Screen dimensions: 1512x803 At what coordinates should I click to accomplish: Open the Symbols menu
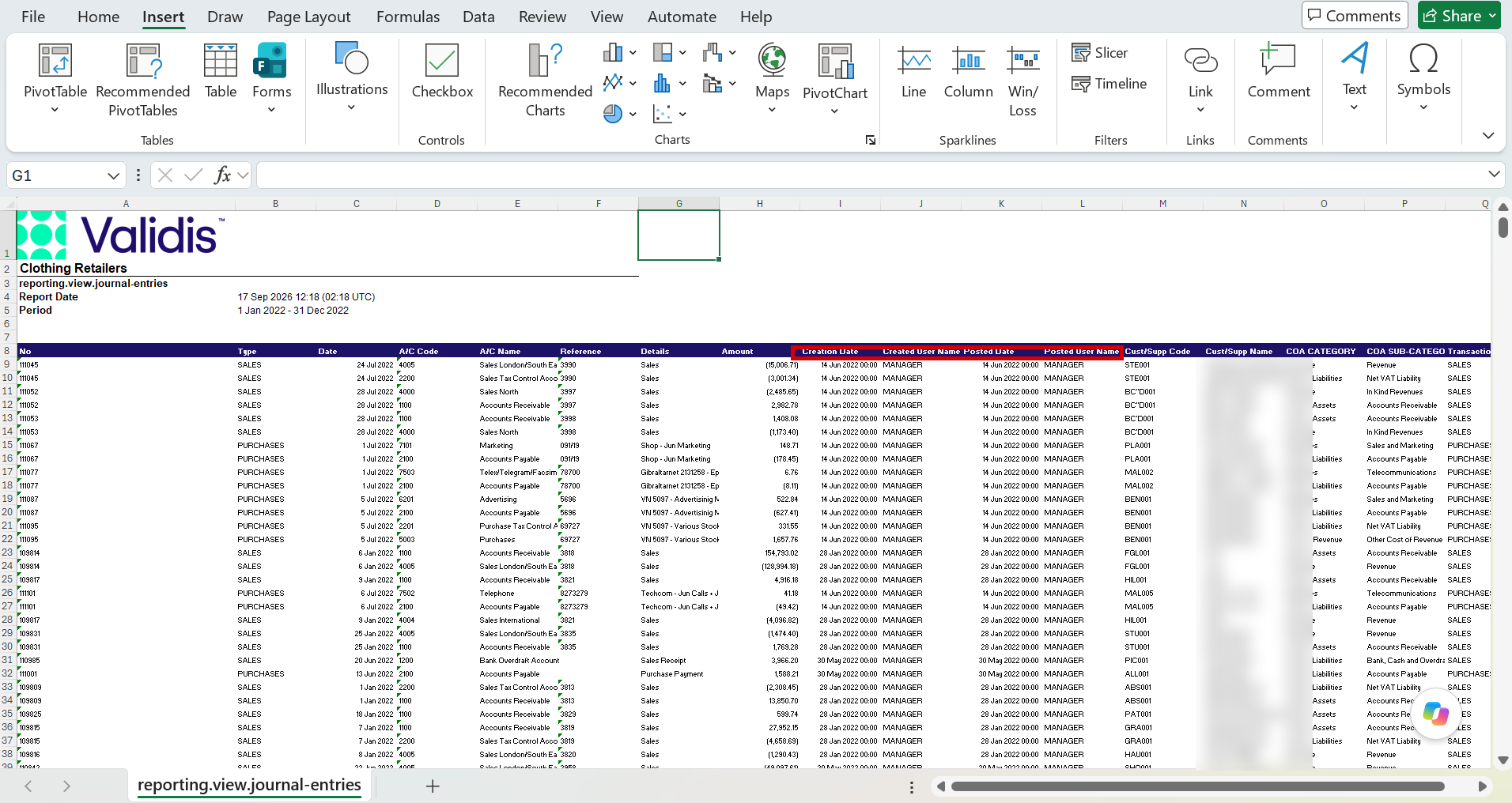[x=1423, y=77]
